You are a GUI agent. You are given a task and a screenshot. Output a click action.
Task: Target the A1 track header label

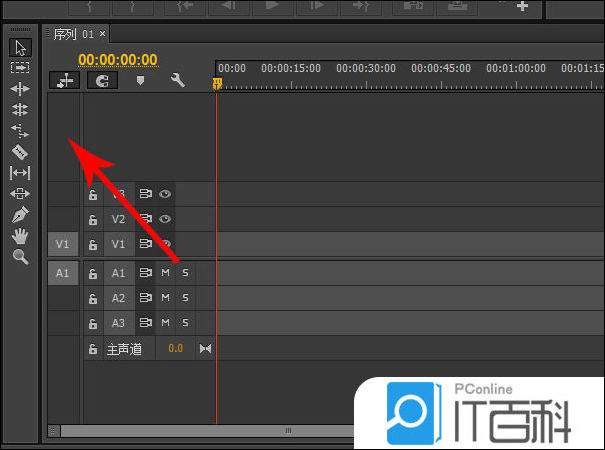pyautogui.click(x=119, y=273)
